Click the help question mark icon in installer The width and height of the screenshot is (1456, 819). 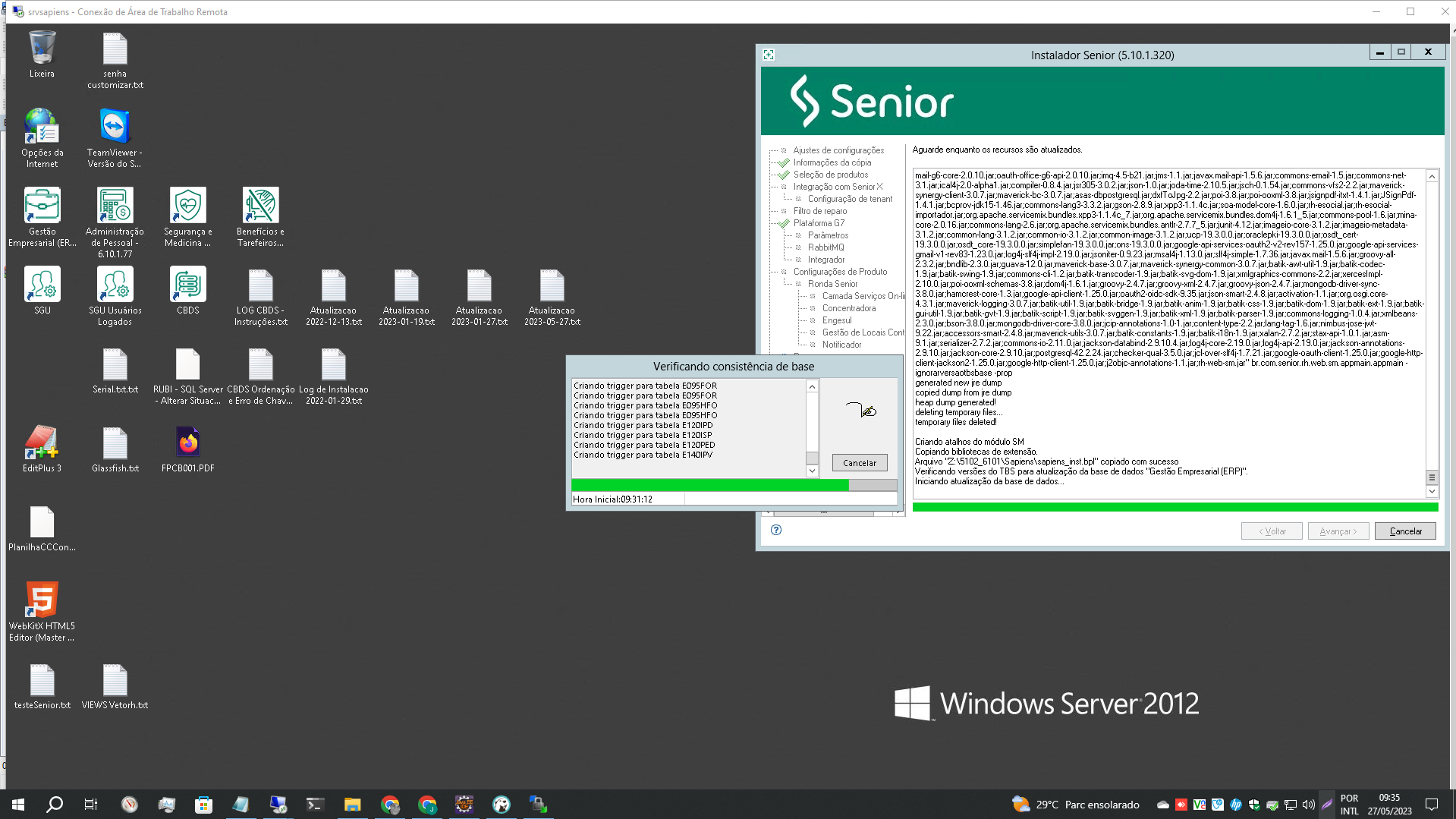click(x=775, y=530)
